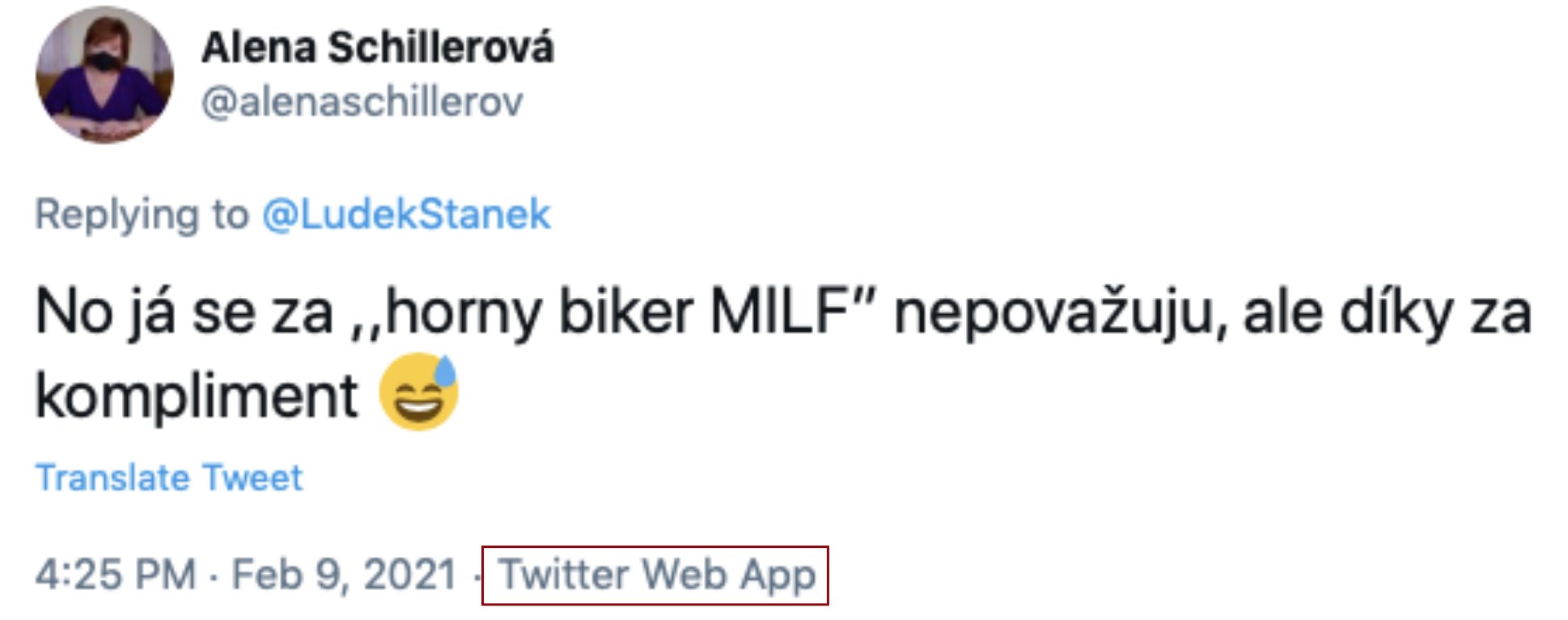Click the dot separator after 4:25 PM
The height and width of the screenshot is (620, 1568).
click(214, 577)
